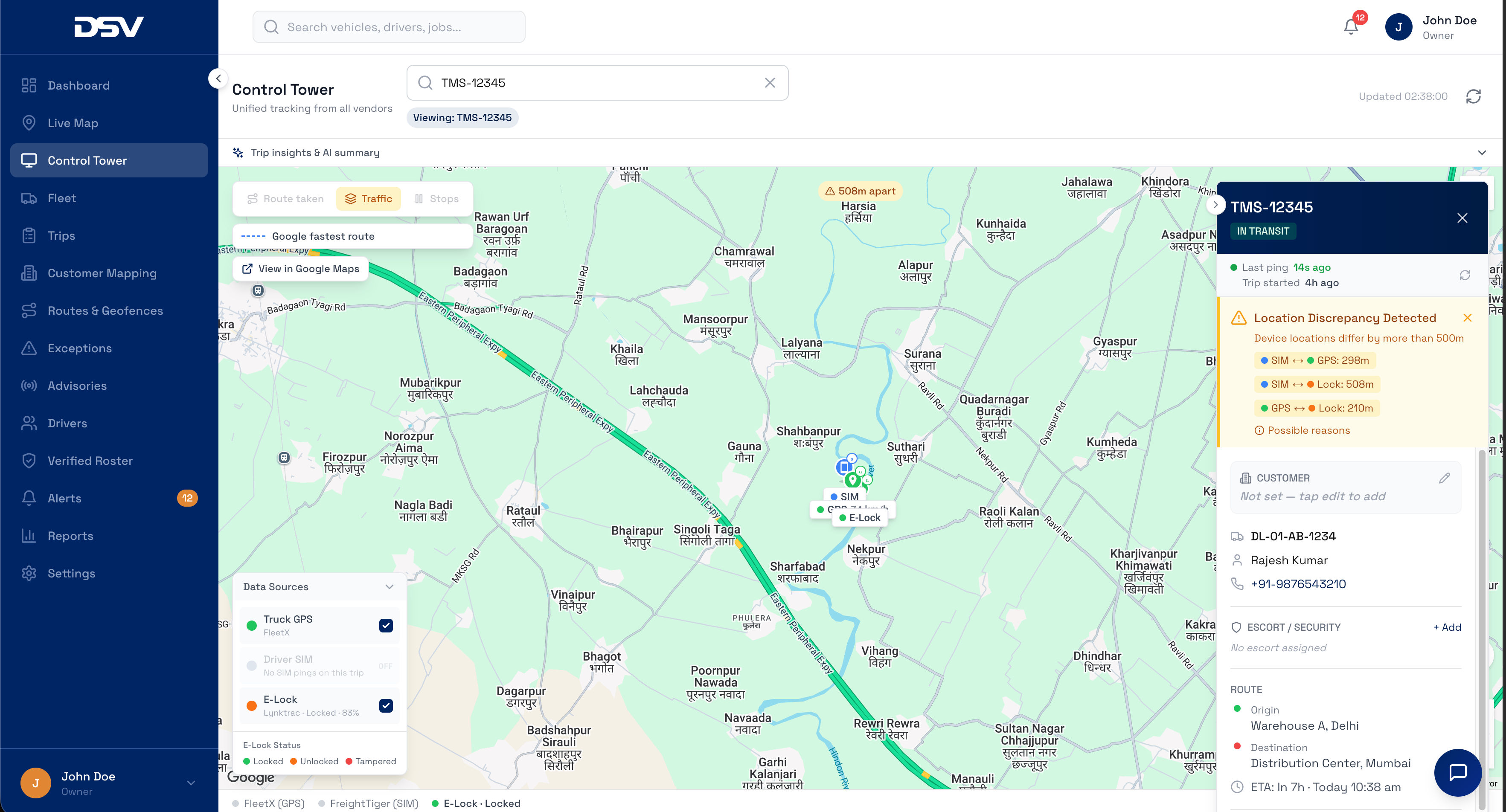Screen dimensions: 1506x812
Task: Edit customer with pencil icon
Action: (1445, 478)
